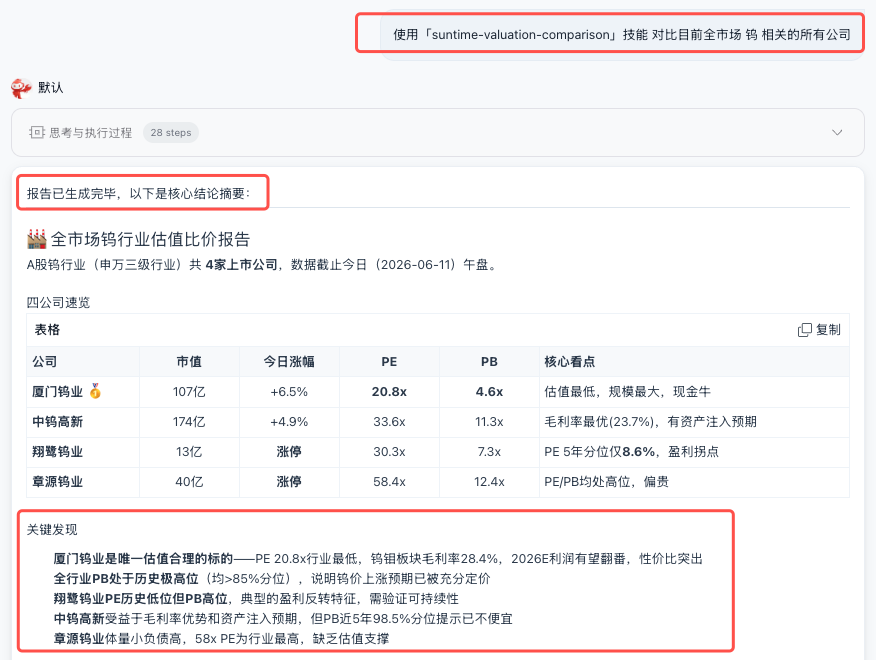Click the 思考与执行过程 label
876x660 pixels.
click(91, 133)
